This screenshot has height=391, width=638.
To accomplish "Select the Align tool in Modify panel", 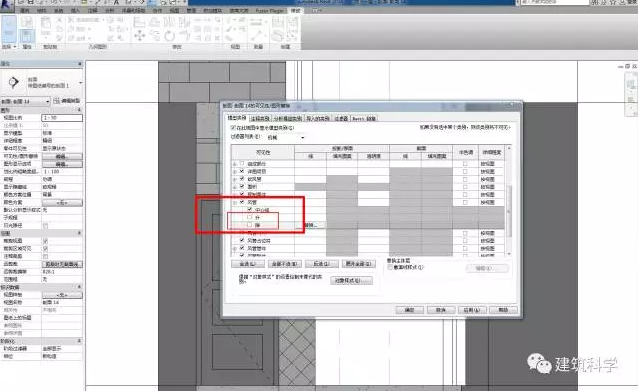I will click(139, 22).
